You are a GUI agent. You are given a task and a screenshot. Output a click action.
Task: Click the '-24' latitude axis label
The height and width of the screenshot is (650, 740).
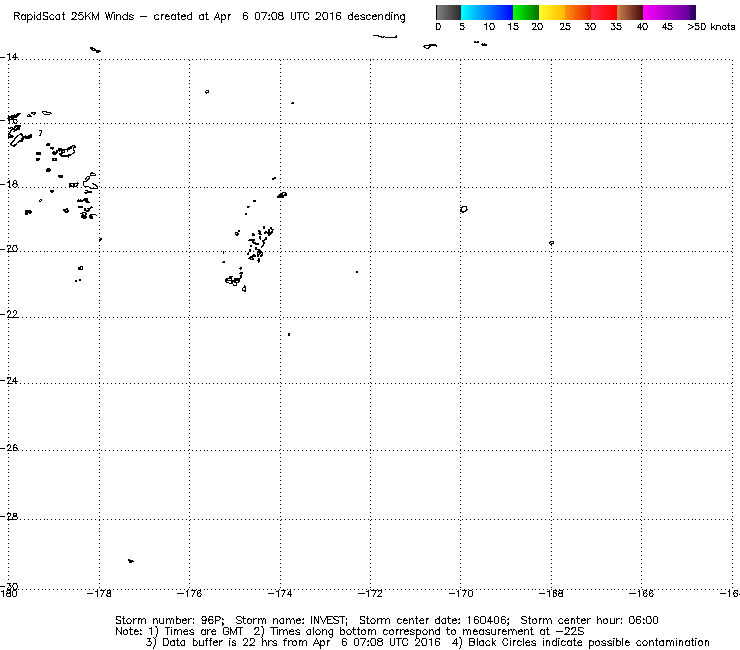click(9, 380)
